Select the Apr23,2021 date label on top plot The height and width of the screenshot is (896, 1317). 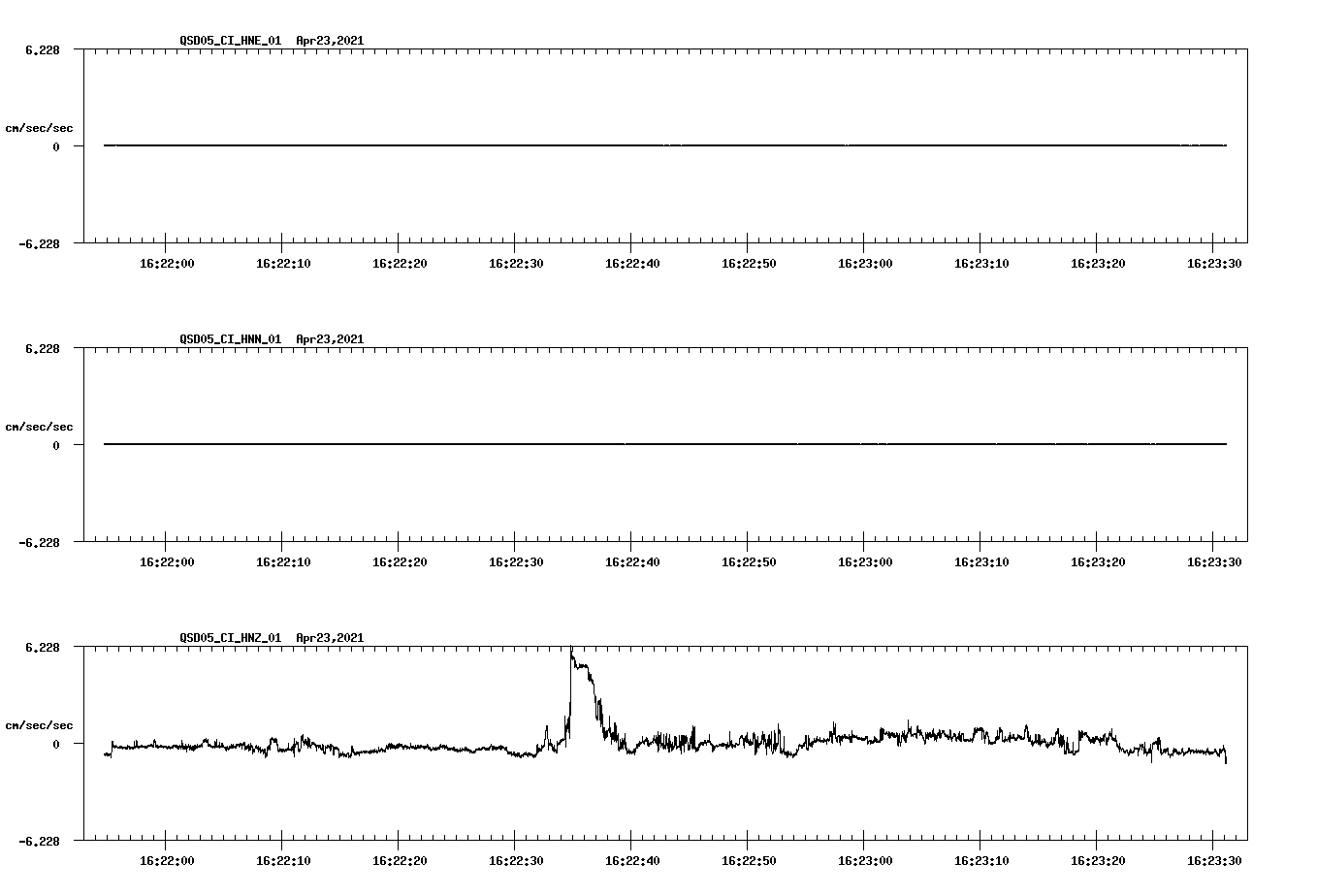pyautogui.click(x=330, y=42)
